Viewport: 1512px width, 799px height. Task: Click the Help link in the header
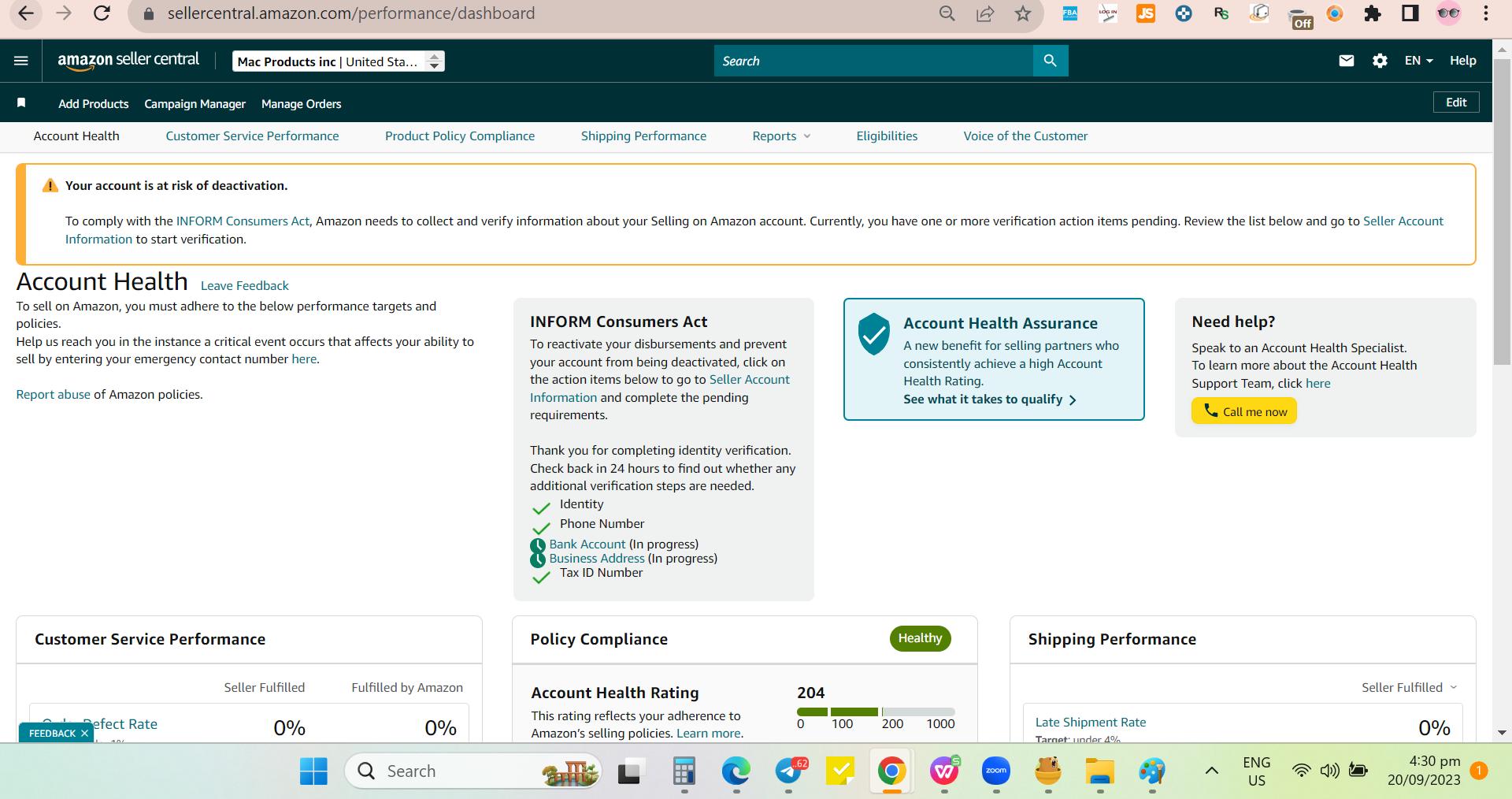pyautogui.click(x=1463, y=61)
